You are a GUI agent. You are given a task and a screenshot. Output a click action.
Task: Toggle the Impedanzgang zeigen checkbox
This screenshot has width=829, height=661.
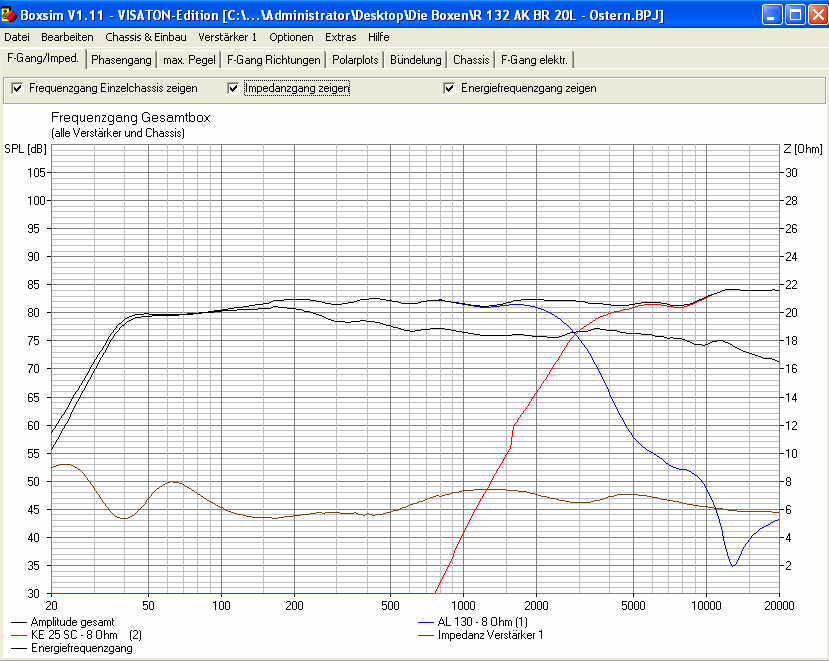click(x=234, y=88)
